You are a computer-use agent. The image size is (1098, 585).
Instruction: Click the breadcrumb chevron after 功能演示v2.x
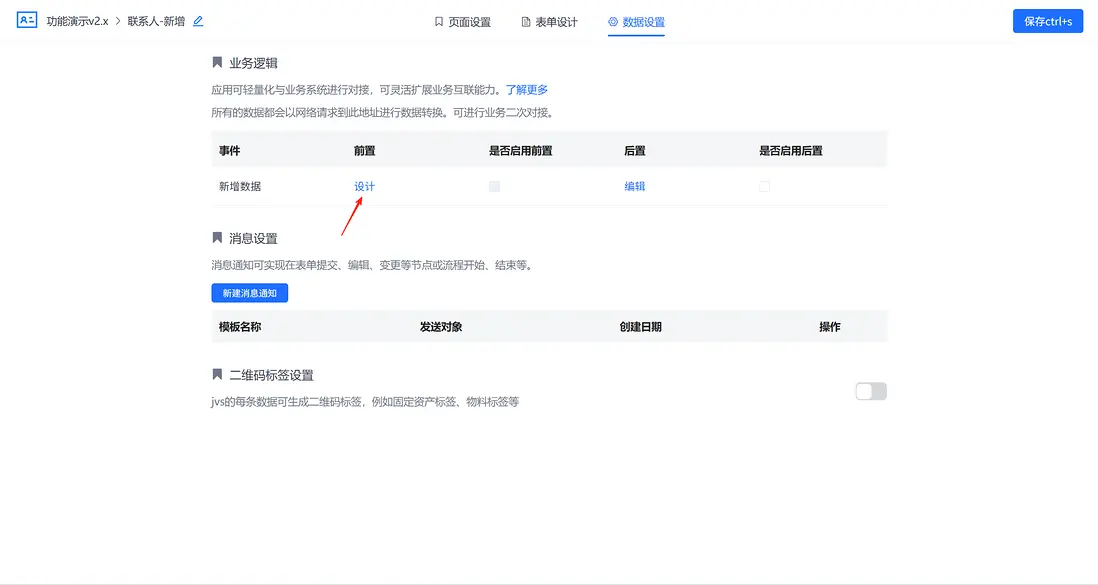click(118, 21)
